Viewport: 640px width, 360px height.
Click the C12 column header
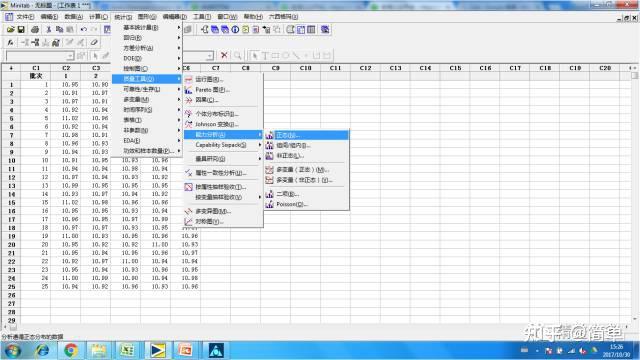(x=365, y=68)
